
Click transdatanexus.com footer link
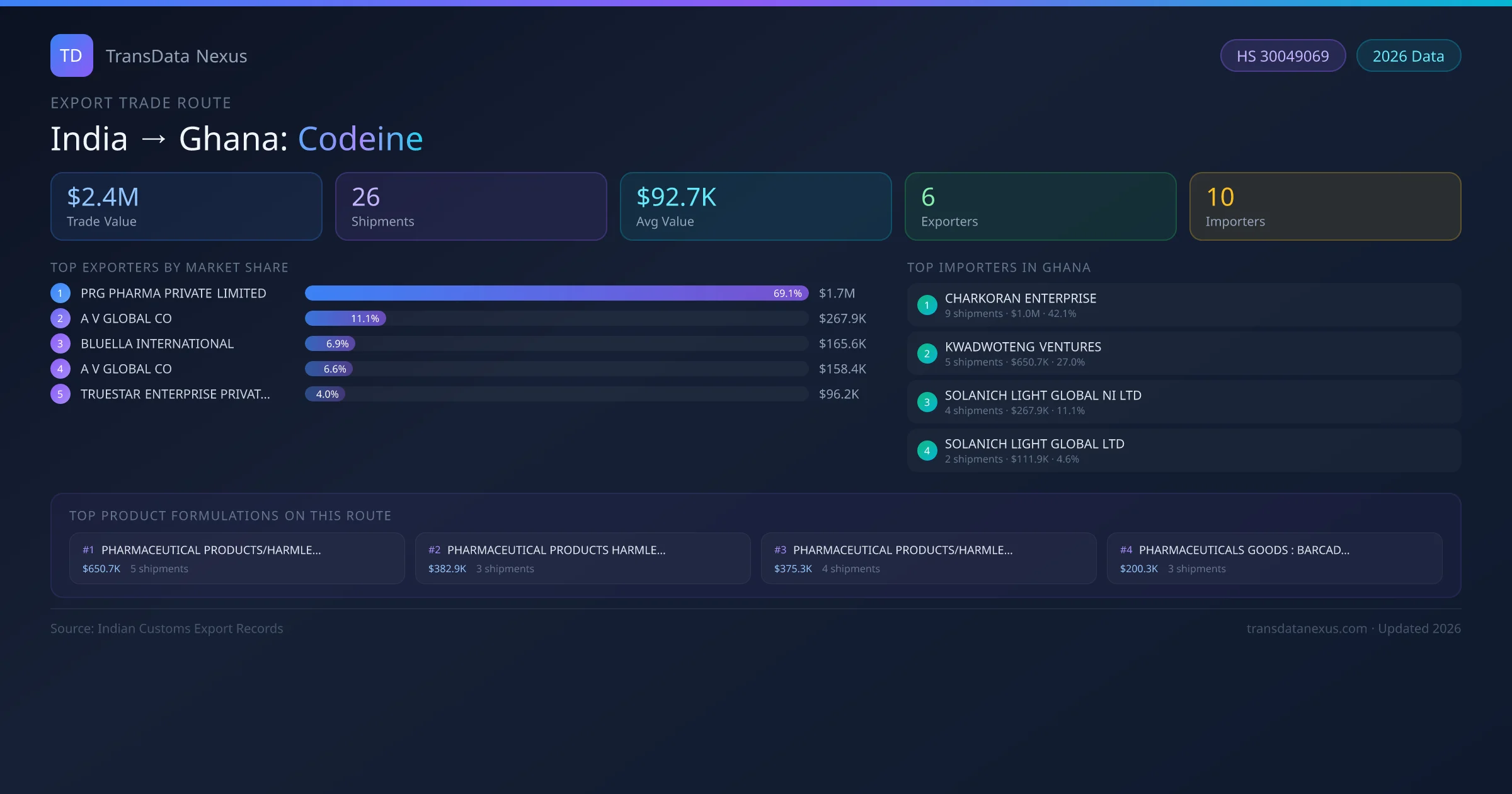tap(1306, 628)
